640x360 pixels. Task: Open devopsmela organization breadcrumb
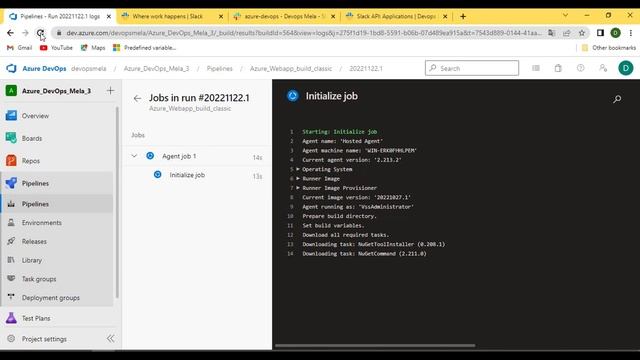[x=89, y=69]
